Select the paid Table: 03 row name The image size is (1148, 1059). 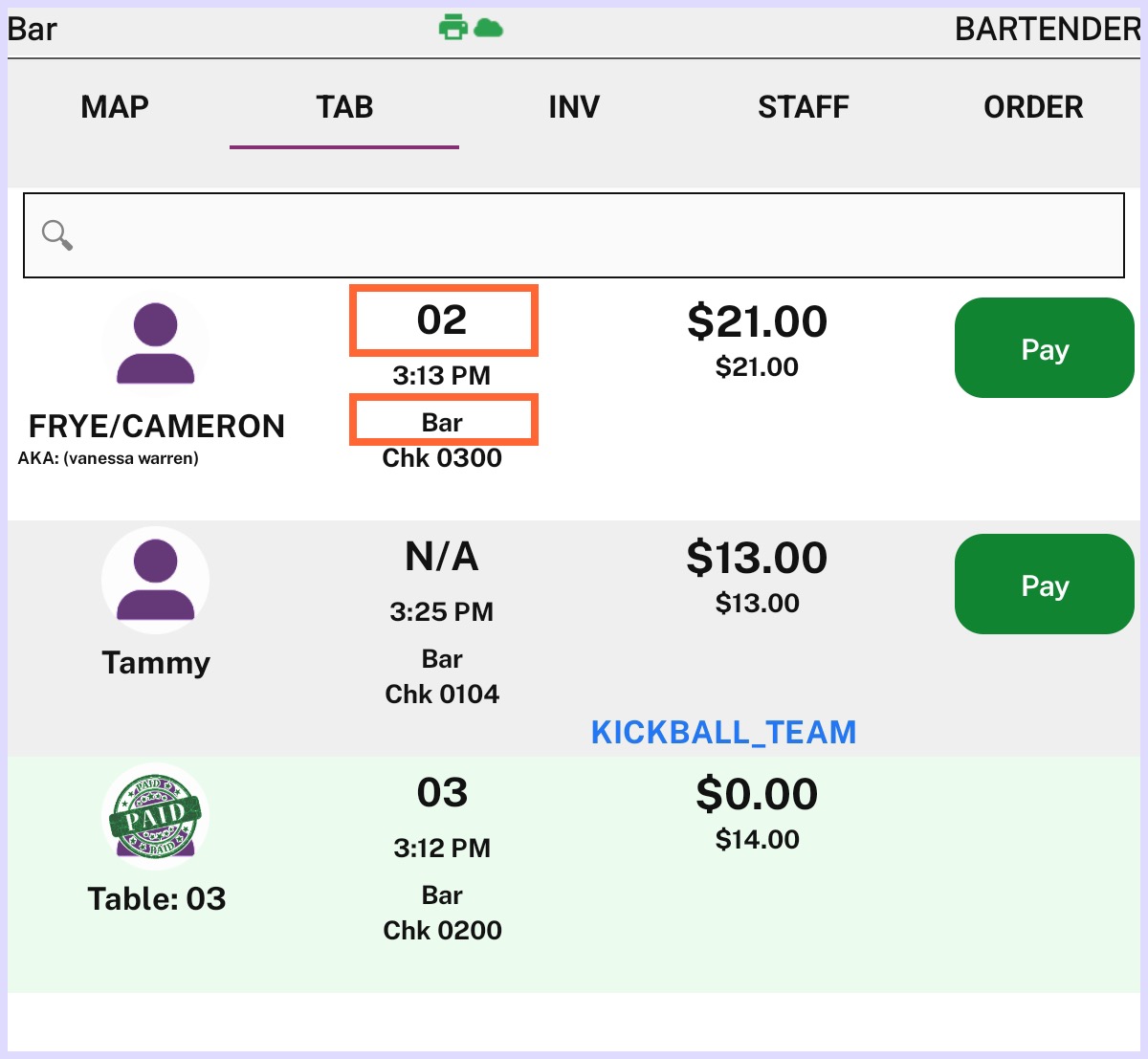coord(157,899)
